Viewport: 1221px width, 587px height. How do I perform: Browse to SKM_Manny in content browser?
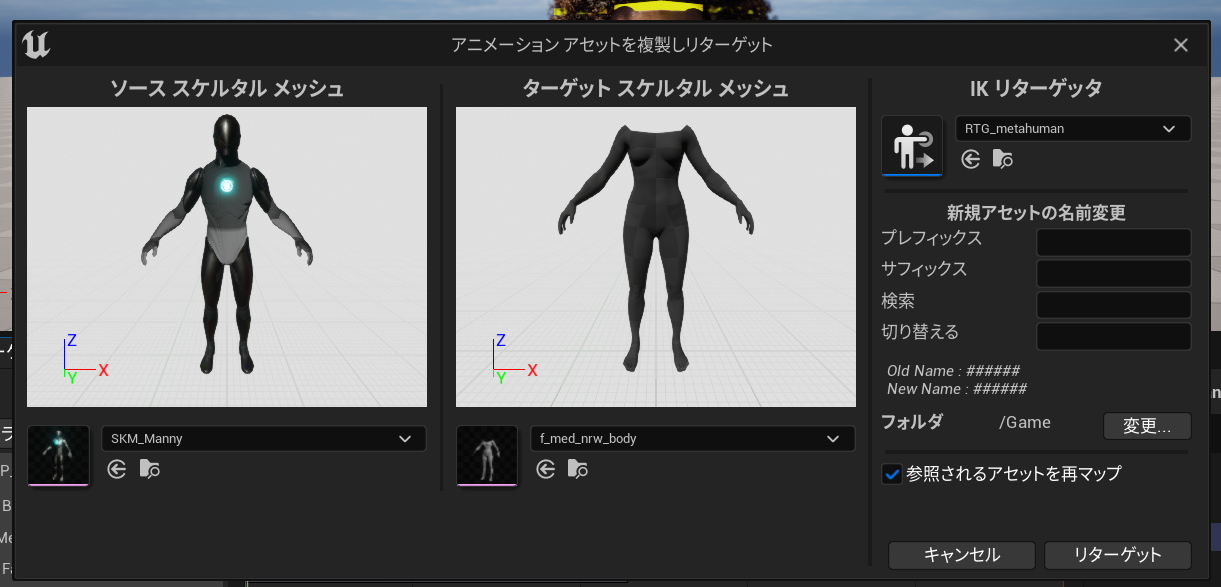tap(150, 469)
